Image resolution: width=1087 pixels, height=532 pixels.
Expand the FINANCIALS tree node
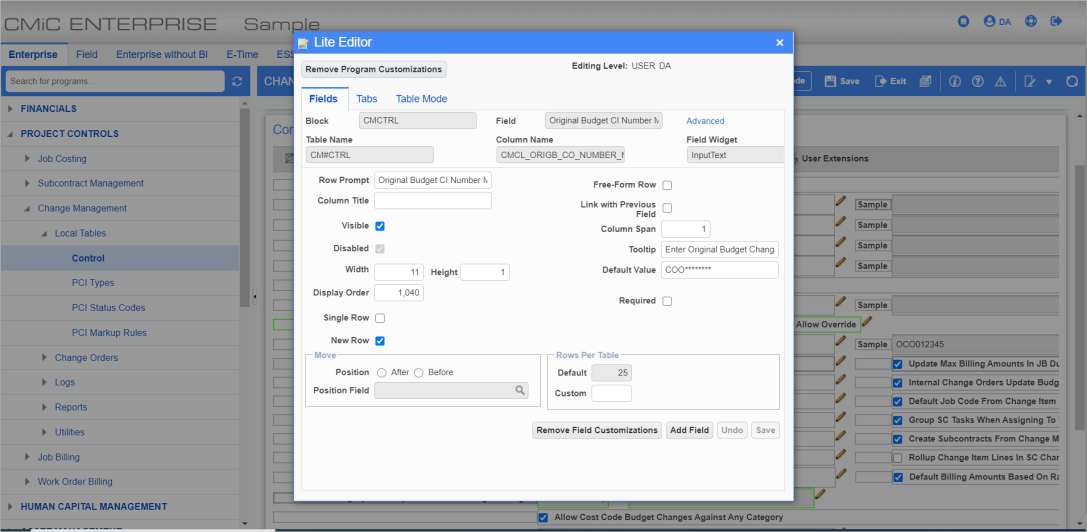[x=10, y=109]
